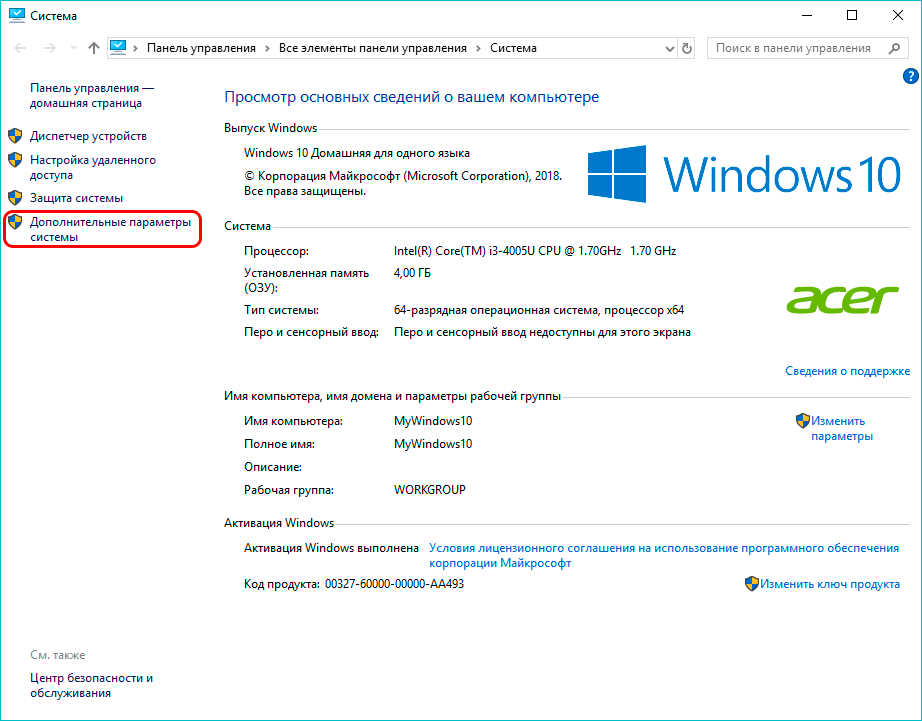Open Панель управления — домашняя страница
This screenshot has height=721, width=922.
[x=92, y=95]
